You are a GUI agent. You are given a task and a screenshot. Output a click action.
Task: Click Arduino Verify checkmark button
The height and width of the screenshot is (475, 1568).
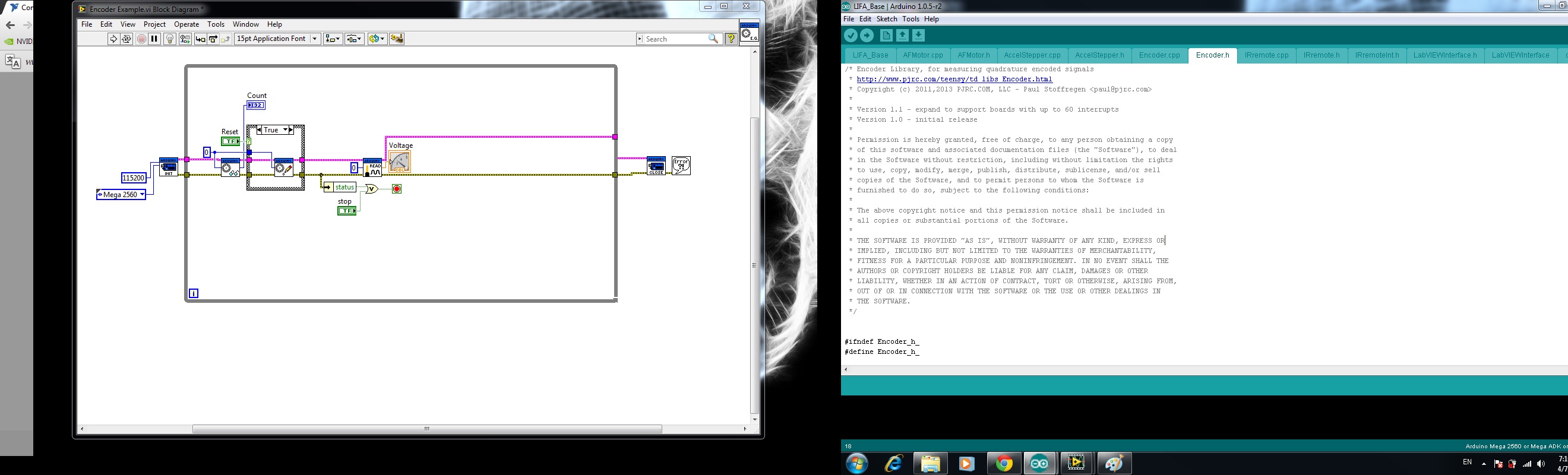pos(851,36)
